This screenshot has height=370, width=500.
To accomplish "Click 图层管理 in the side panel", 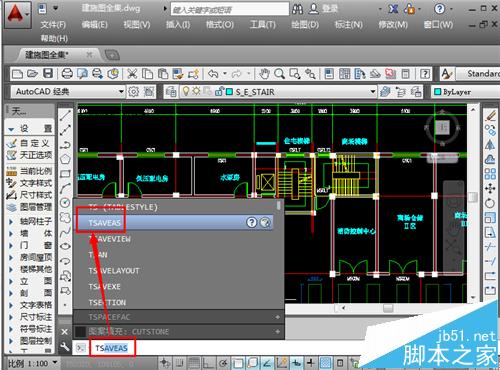I will coord(36,207).
